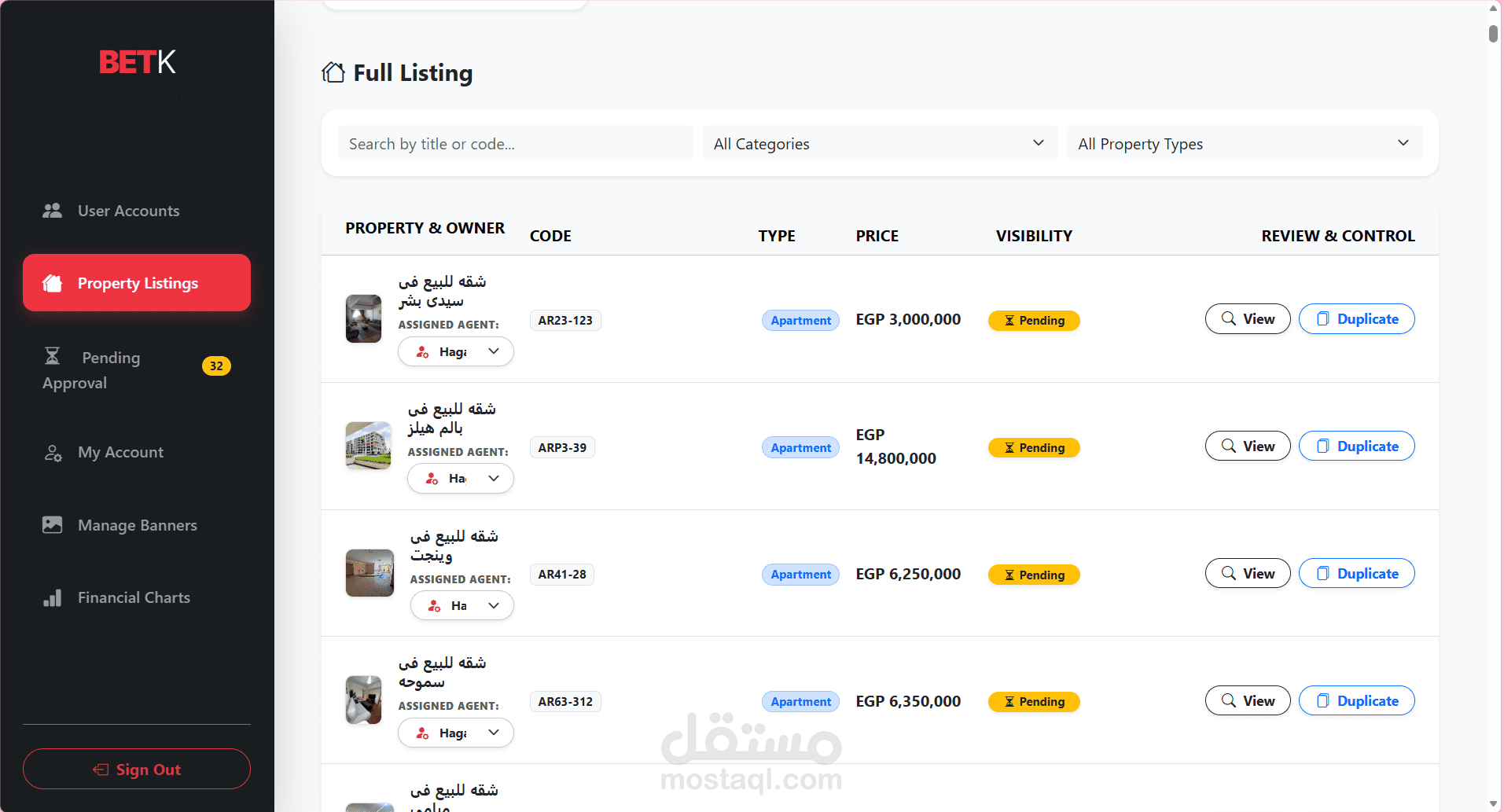Click the Full Listing house icon
This screenshot has width=1504, height=812.
[333, 73]
